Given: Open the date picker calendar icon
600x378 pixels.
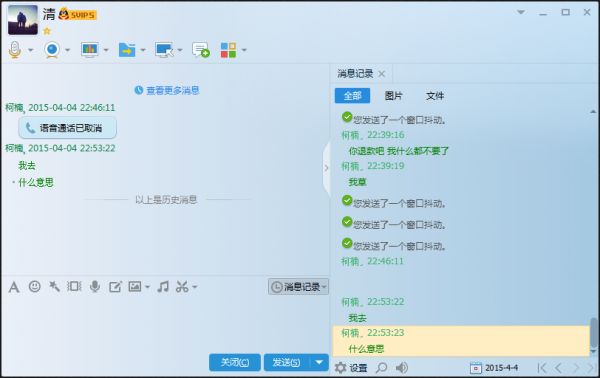Looking at the screenshot, I should point(476,368).
